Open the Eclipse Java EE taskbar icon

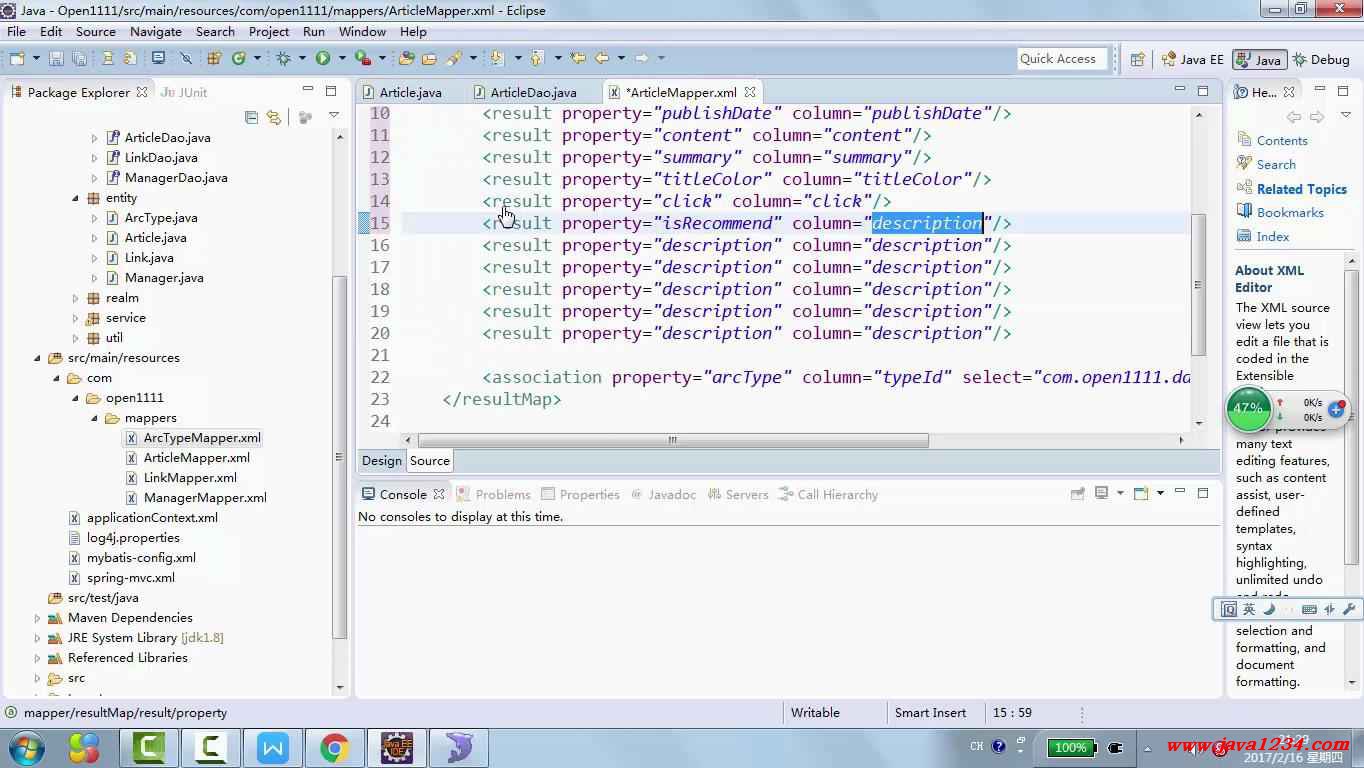tap(397, 747)
